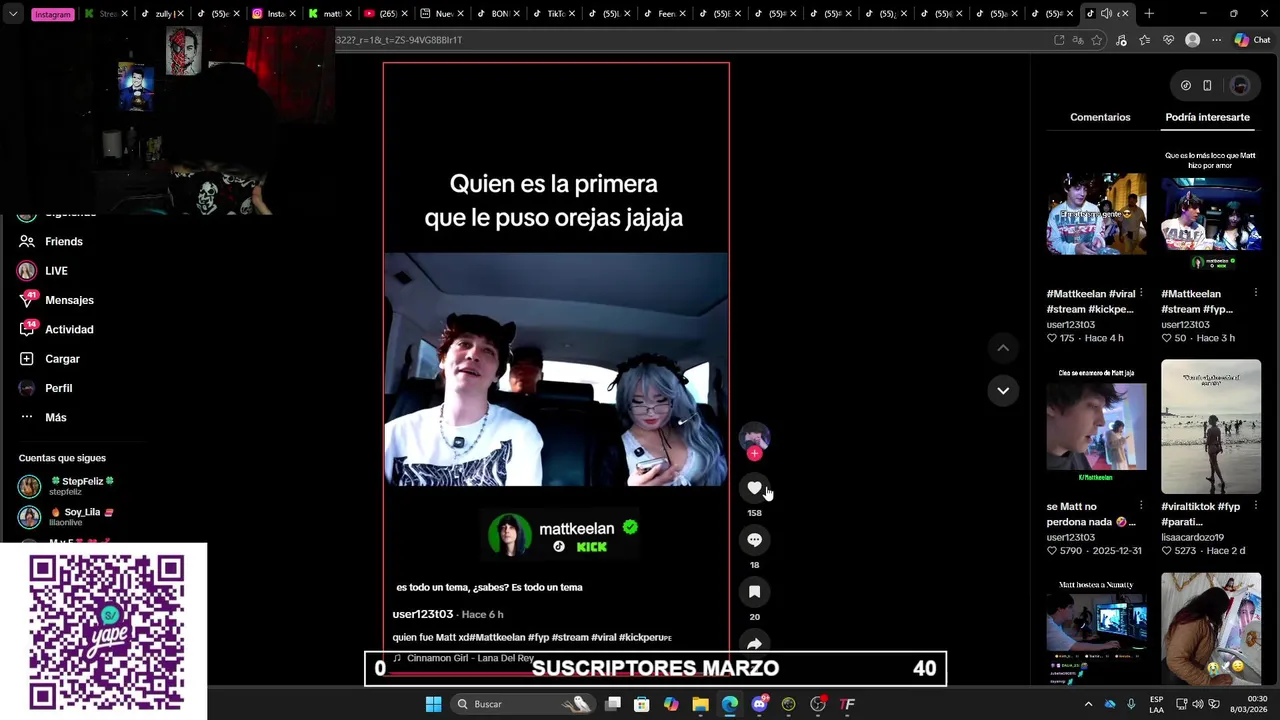1280x720 pixels.
Task: Open Copilot Chat button in browser
Action: click(x=1252, y=40)
